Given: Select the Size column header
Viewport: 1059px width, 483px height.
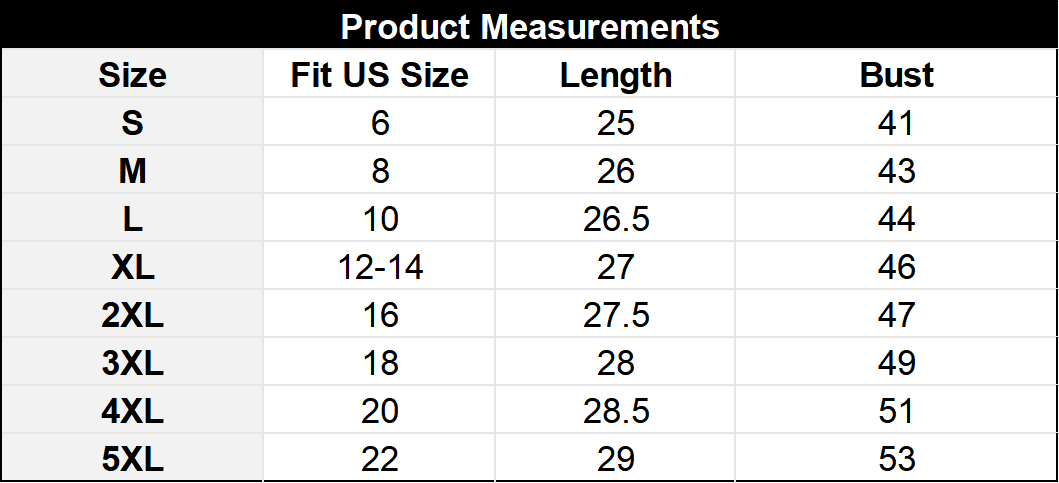Looking at the screenshot, I should click(x=132, y=75).
